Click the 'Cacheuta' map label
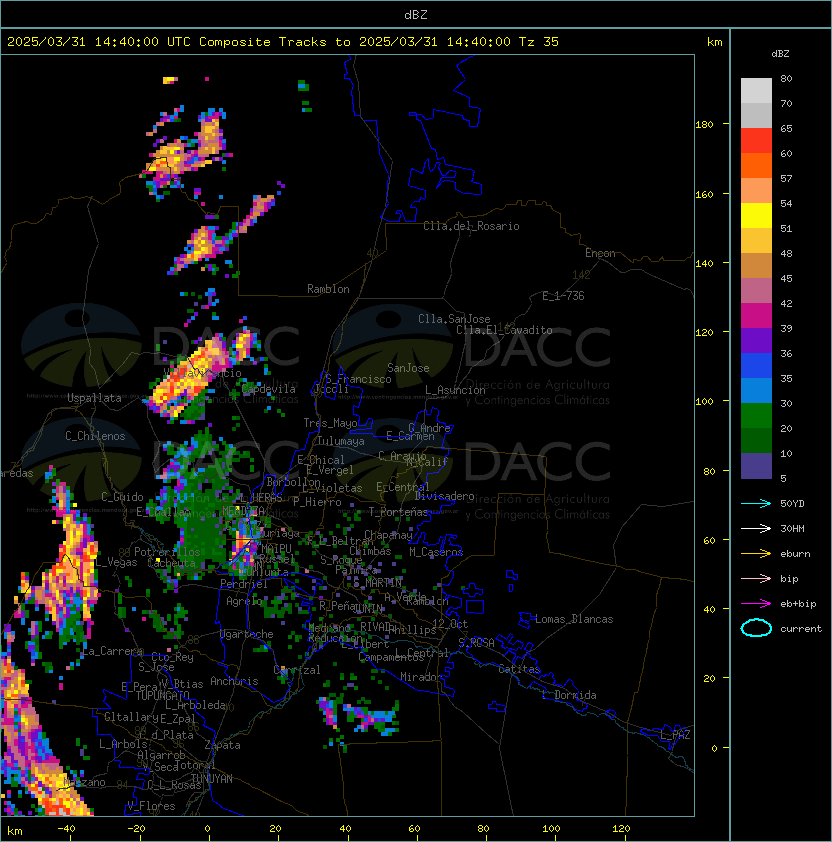The height and width of the screenshot is (842, 832). pyautogui.click(x=171, y=563)
